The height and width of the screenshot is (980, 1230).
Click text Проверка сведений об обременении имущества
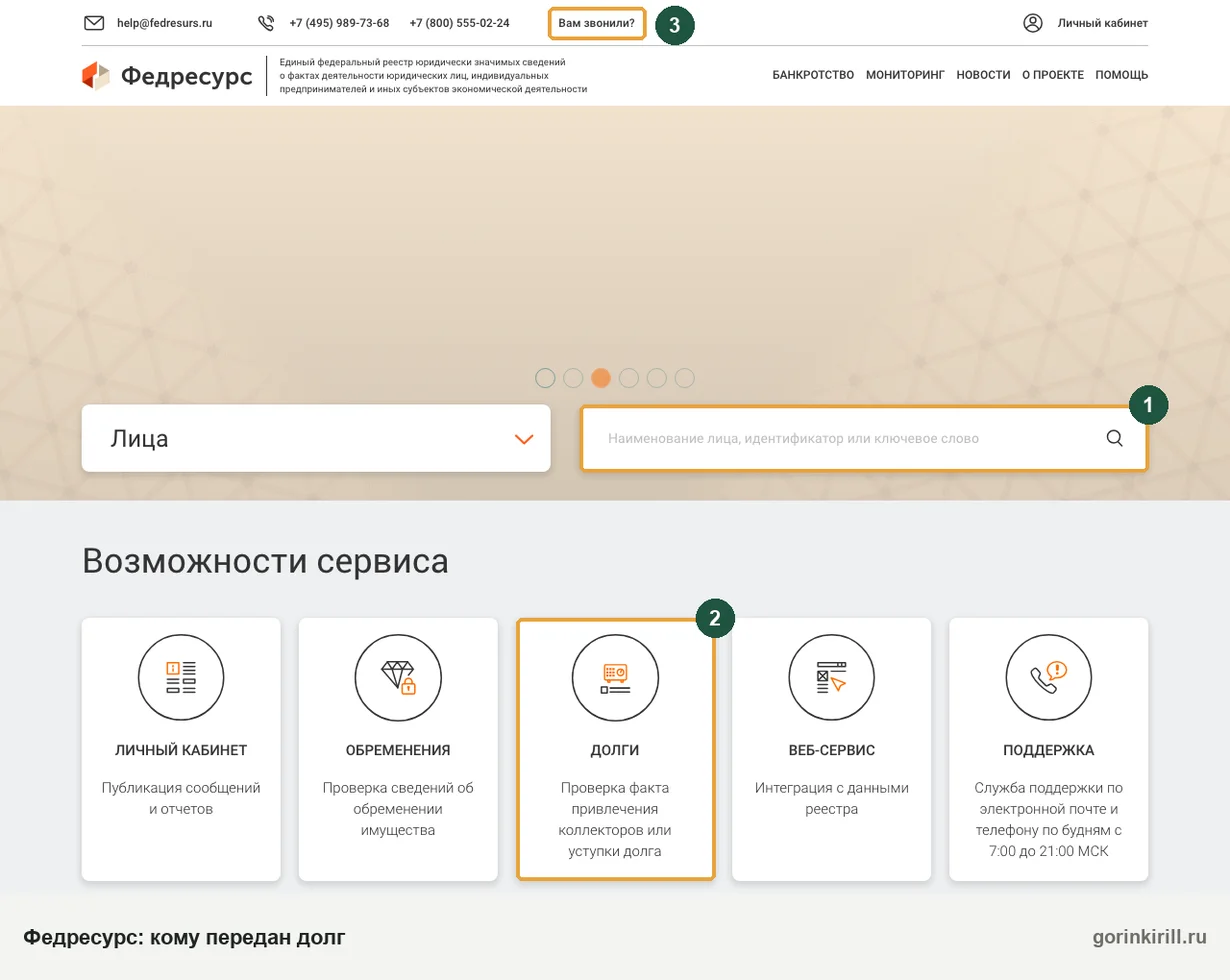(398, 809)
